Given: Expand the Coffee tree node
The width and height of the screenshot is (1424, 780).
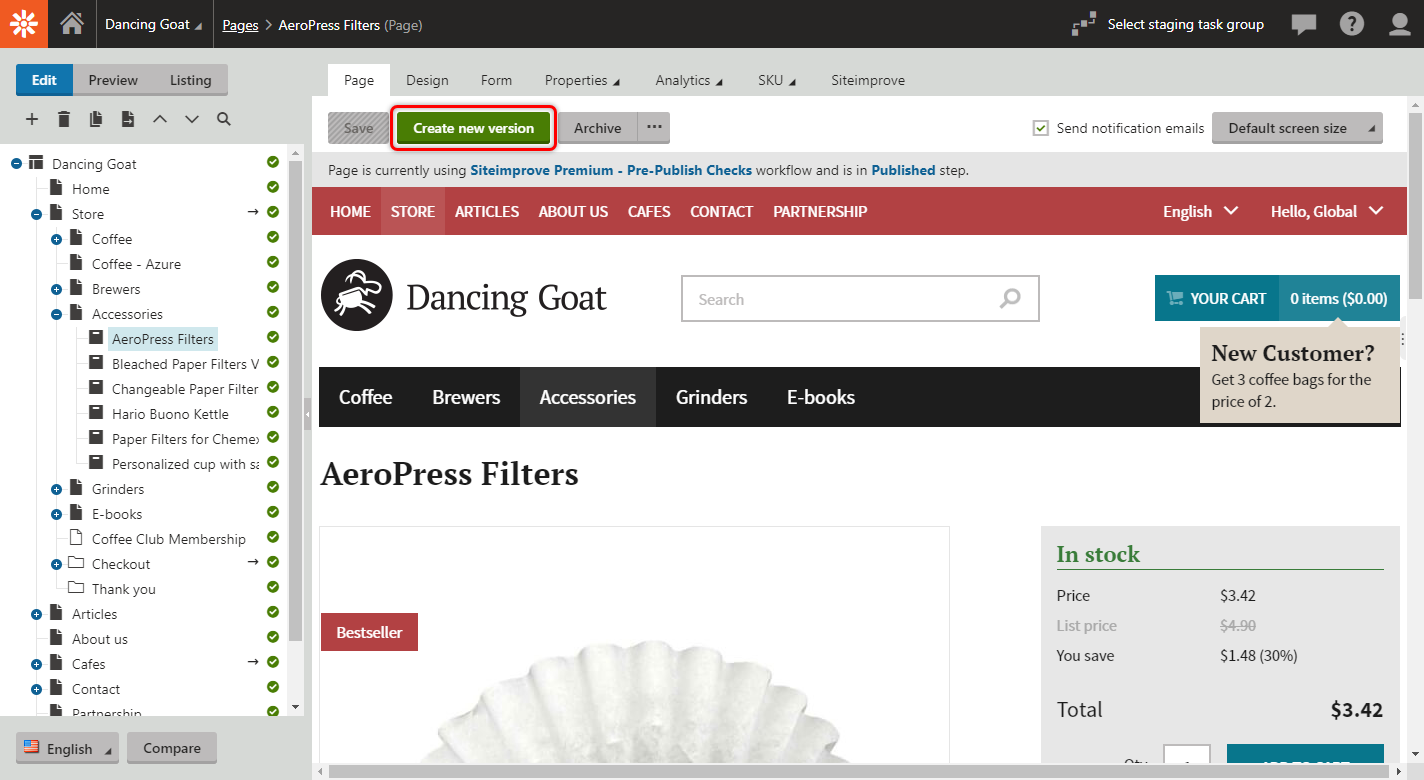Looking at the screenshot, I should pos(56,239).
